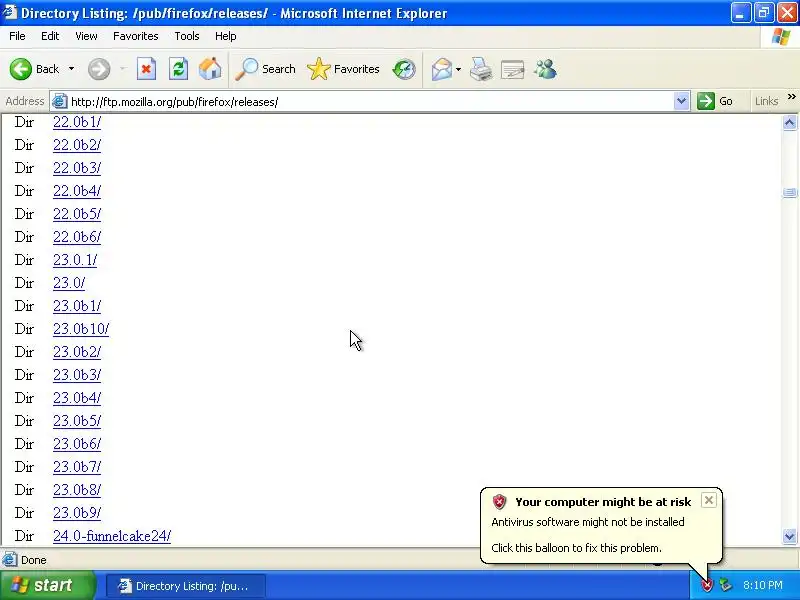Open the 23.0.1/ directory link
The height and width of the screenshot is (600, 800).
click(x=75, y=260)
